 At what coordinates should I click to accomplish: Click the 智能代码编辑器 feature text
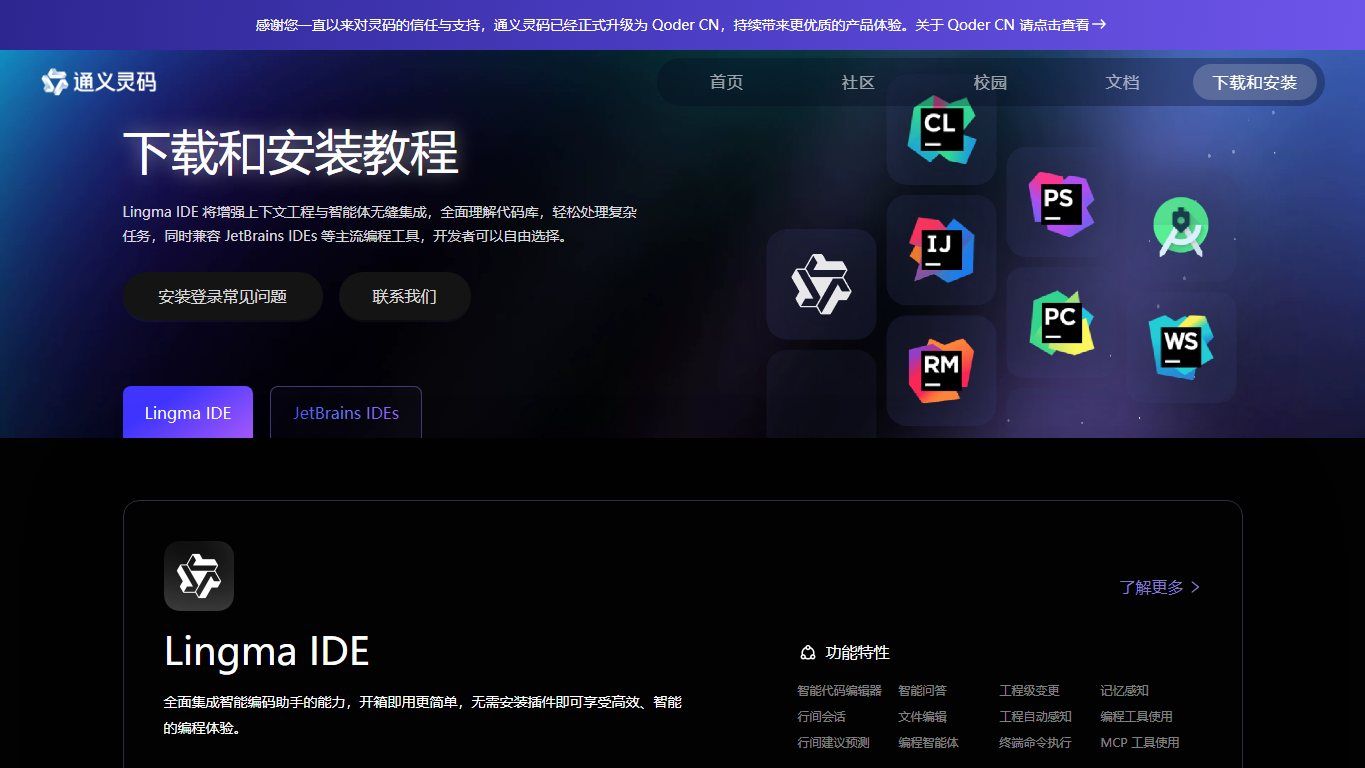coord(840,690)
